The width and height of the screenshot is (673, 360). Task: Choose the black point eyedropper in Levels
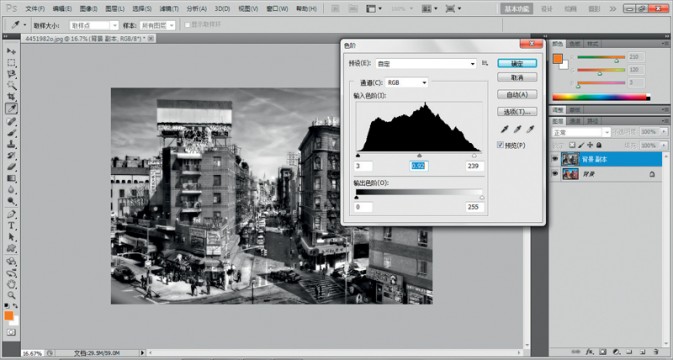pos(505,129)
